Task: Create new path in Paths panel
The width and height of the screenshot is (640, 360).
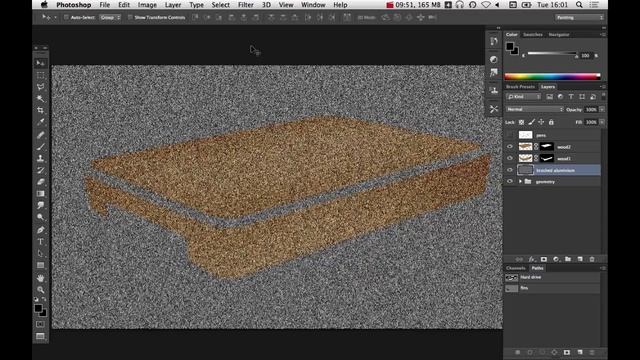Action: coord(580,352)
